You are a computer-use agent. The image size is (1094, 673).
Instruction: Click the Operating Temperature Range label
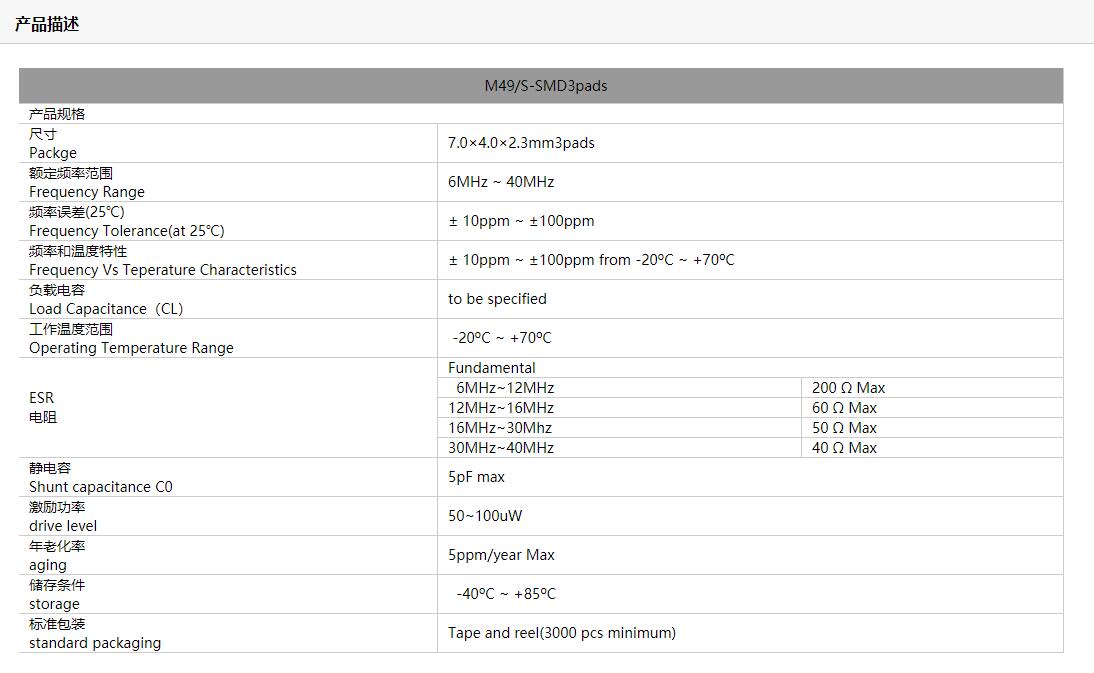pyautogui.click(x=131, y=348)
